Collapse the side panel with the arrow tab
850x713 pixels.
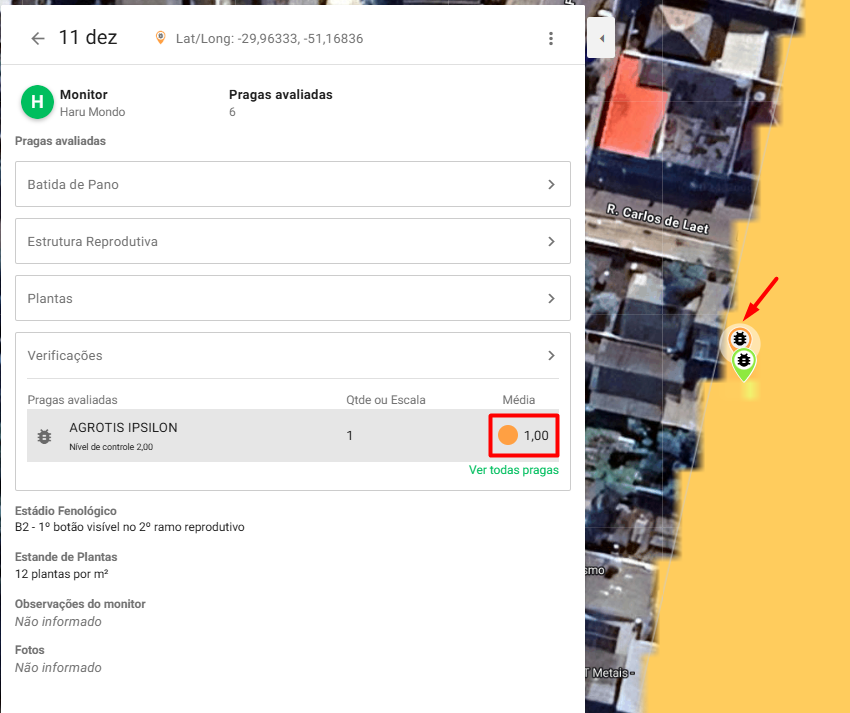click(x=601, y=39)
